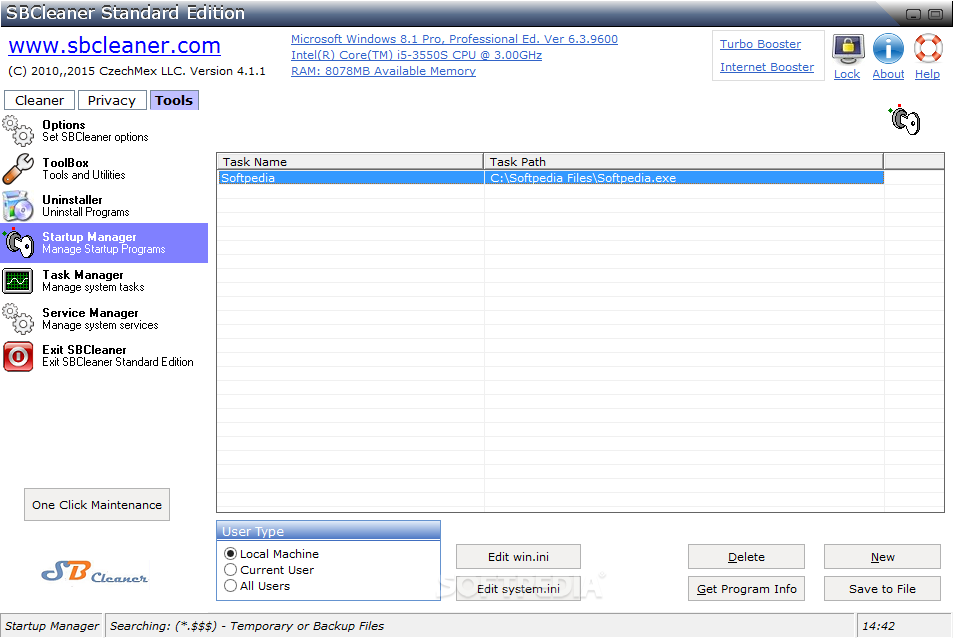The image size is (953, 638).
Task: Open www.sbcleaner.com website link
Action: (x=114, y=46)
